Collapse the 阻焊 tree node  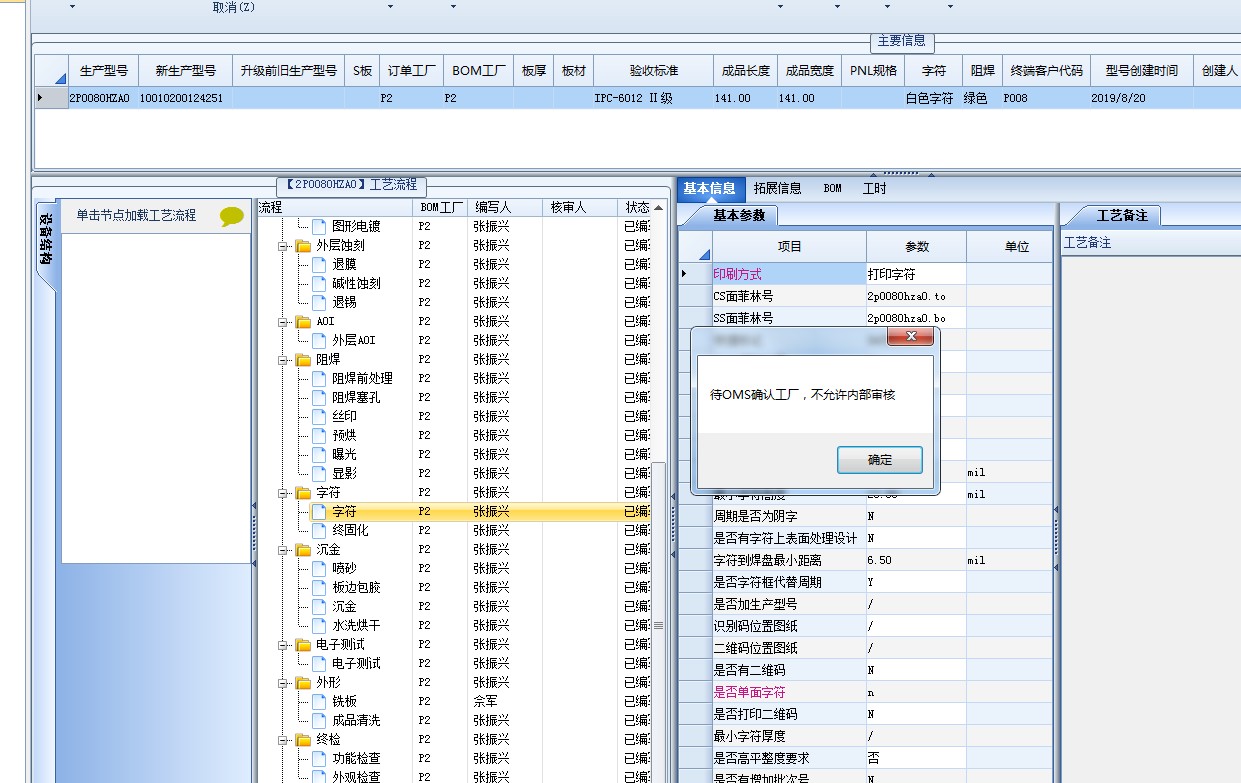283,359
